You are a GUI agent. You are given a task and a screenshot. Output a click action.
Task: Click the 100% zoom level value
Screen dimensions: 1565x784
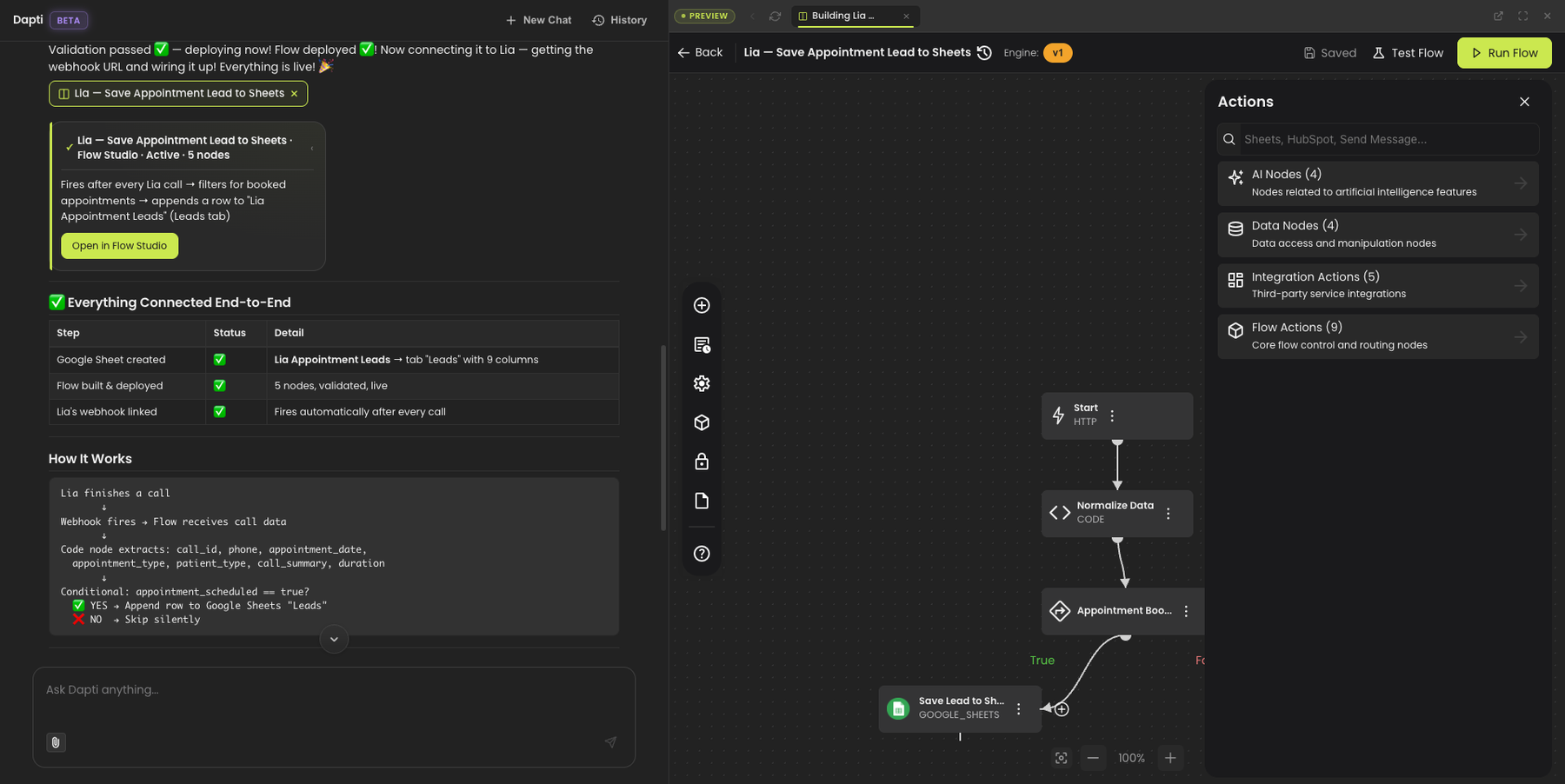pos(1131,758)
